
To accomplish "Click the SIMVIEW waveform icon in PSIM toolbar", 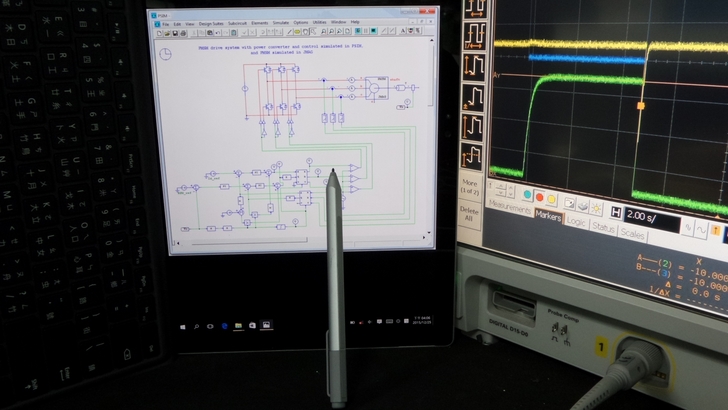I will coord(373,31).
